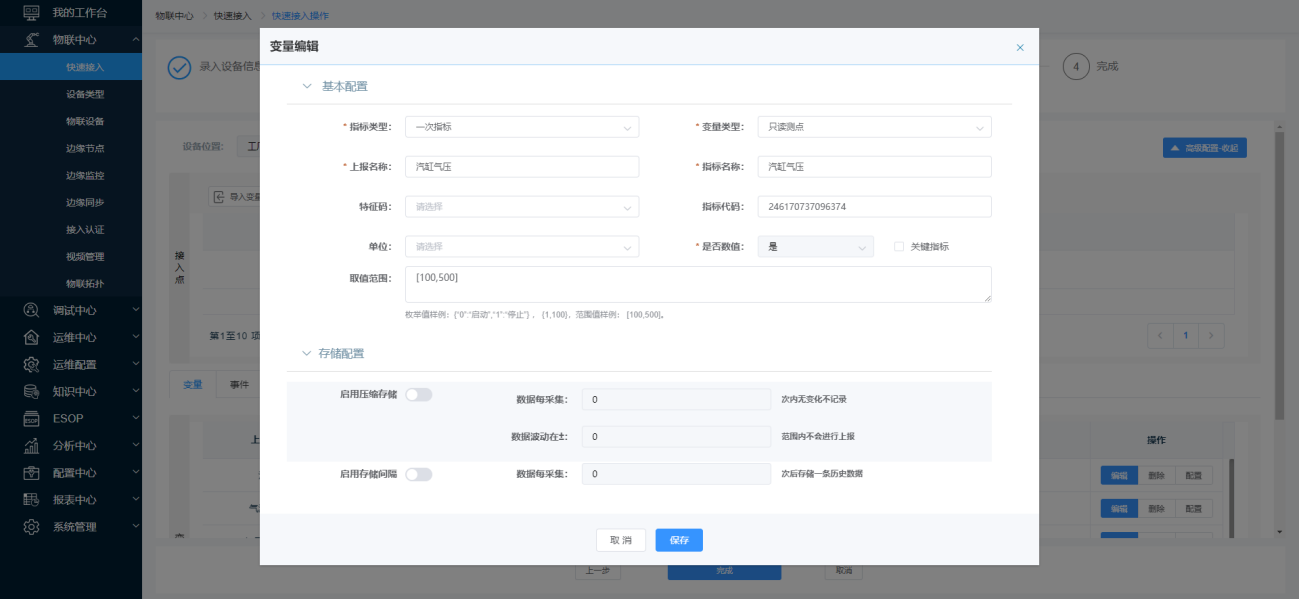Click the 报表中心 sidebar icon
Viewport: 1299px width, 599px height.
31,499
